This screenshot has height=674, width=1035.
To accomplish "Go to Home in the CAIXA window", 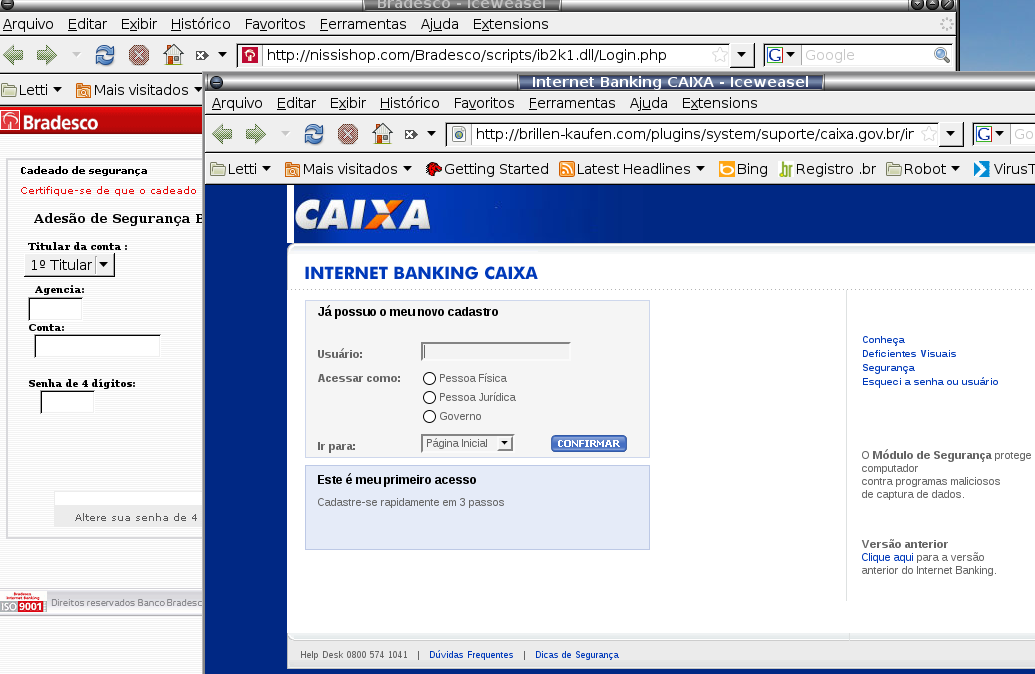I will click(x=382, y=134).
